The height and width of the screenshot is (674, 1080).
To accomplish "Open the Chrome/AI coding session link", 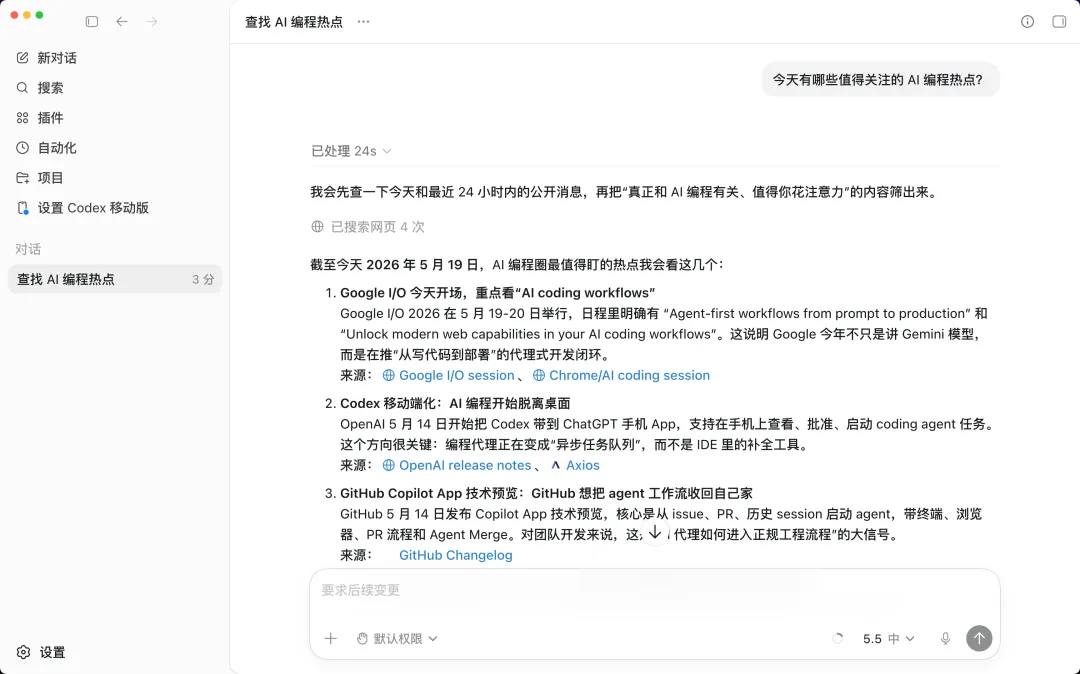I will click(629, 375).
